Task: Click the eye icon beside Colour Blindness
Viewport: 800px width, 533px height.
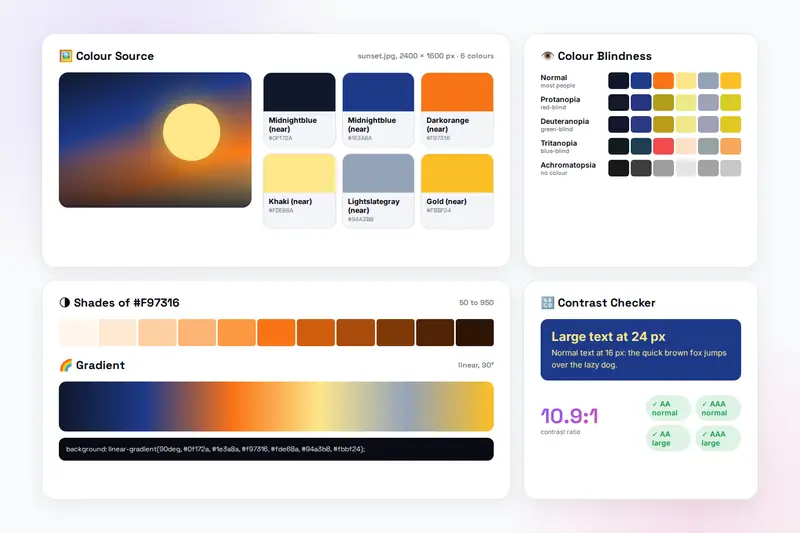Action: coord(547,56)
